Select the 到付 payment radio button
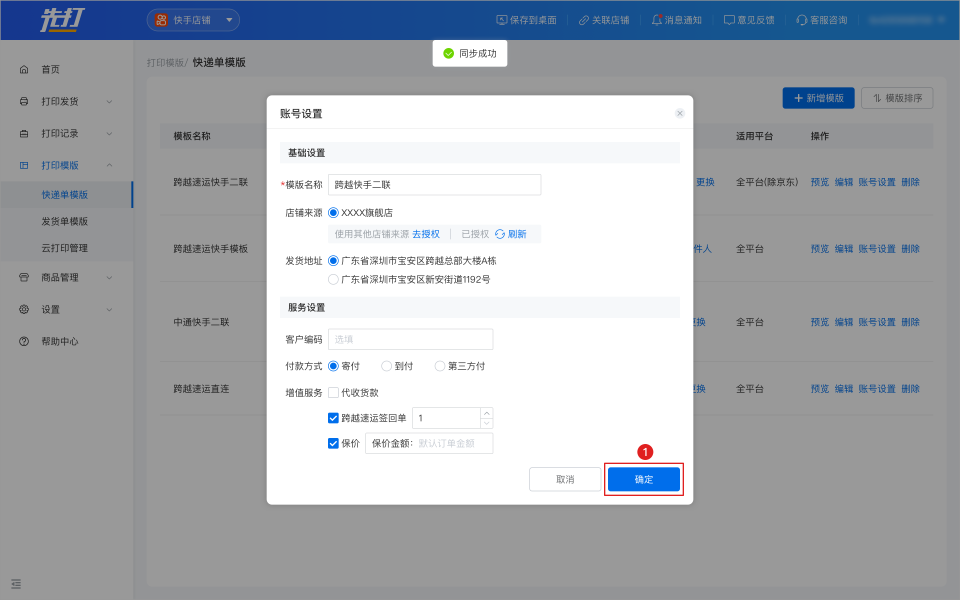 click(387, 366)
